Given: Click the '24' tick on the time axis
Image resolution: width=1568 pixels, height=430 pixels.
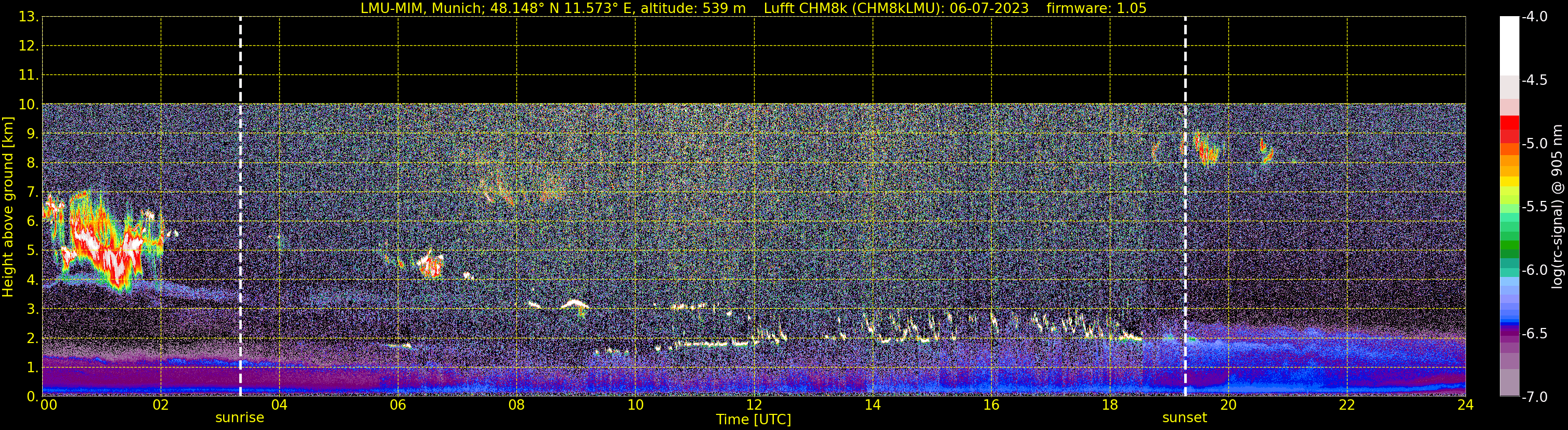Looking at the screenshot, I should point(1465,405).
